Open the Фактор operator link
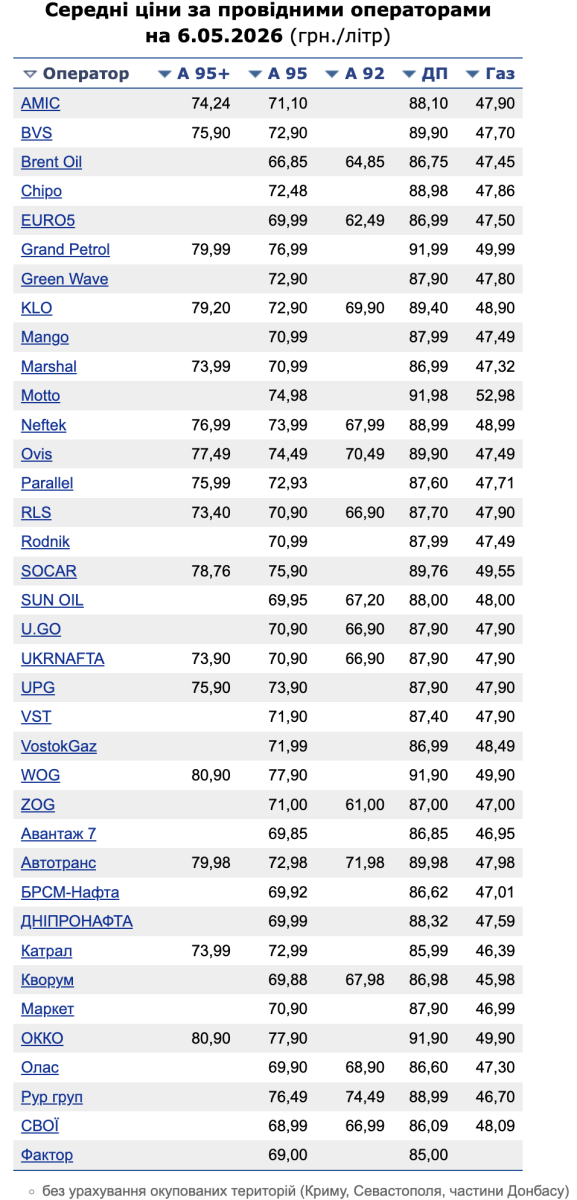The height and width of the screenshot is (1200, 577). coord(47,1155)
